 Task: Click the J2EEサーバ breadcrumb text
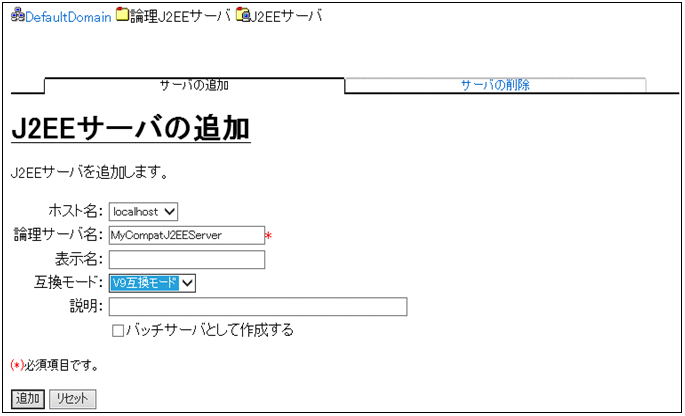(286, 16)
